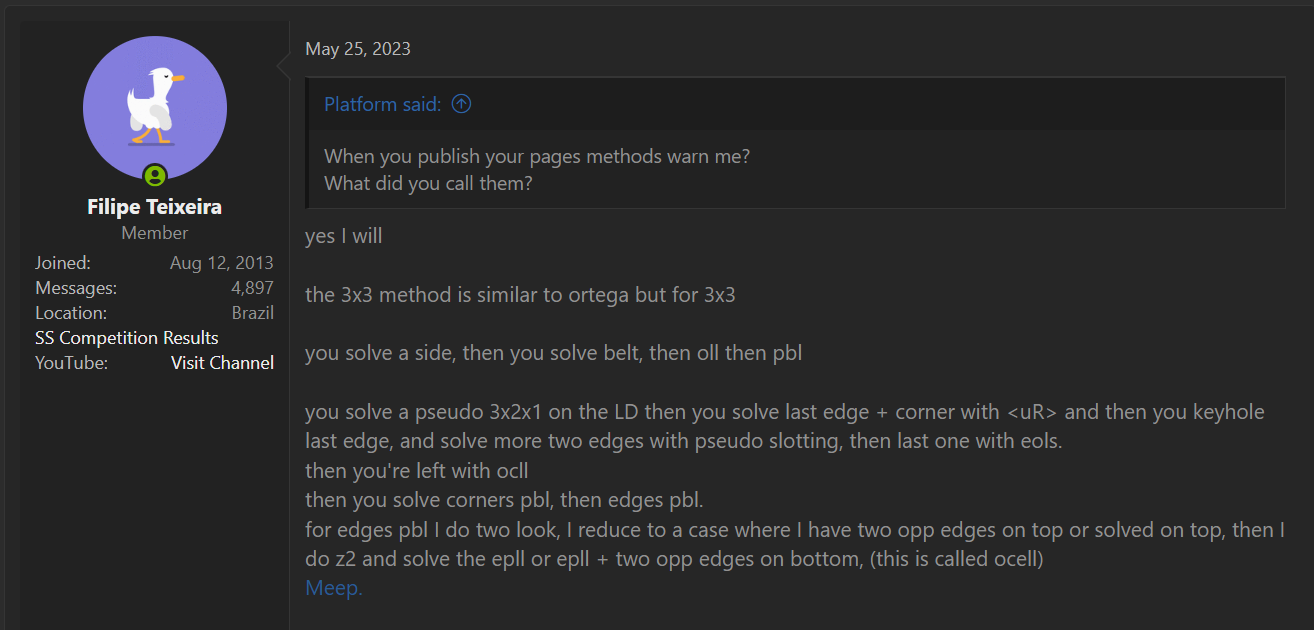1314x630 pixels.
Task: Follow the Visit Channel YouTube link
Action: (x=222, y=363)
